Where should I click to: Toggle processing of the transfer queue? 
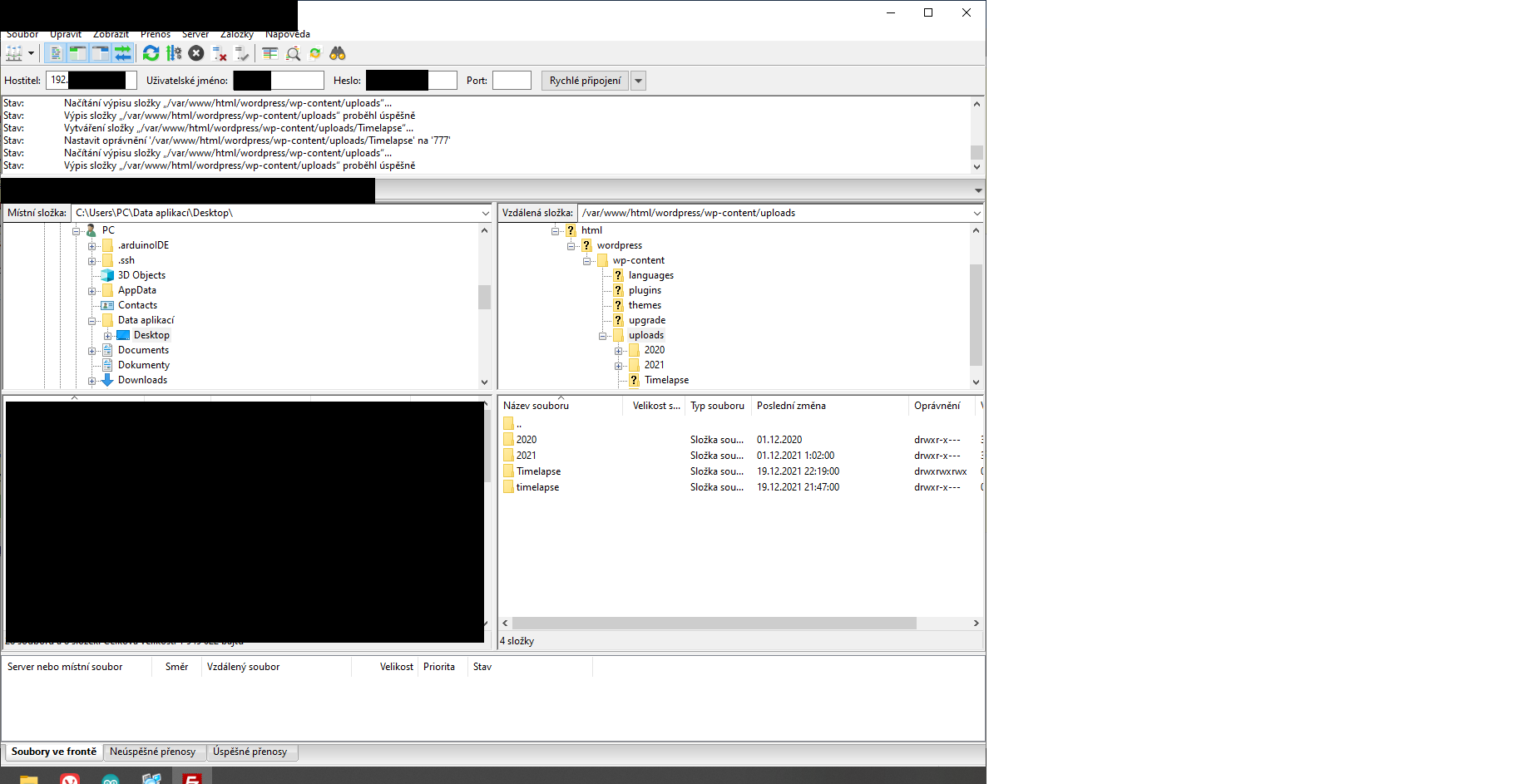[x=174, y=53]
